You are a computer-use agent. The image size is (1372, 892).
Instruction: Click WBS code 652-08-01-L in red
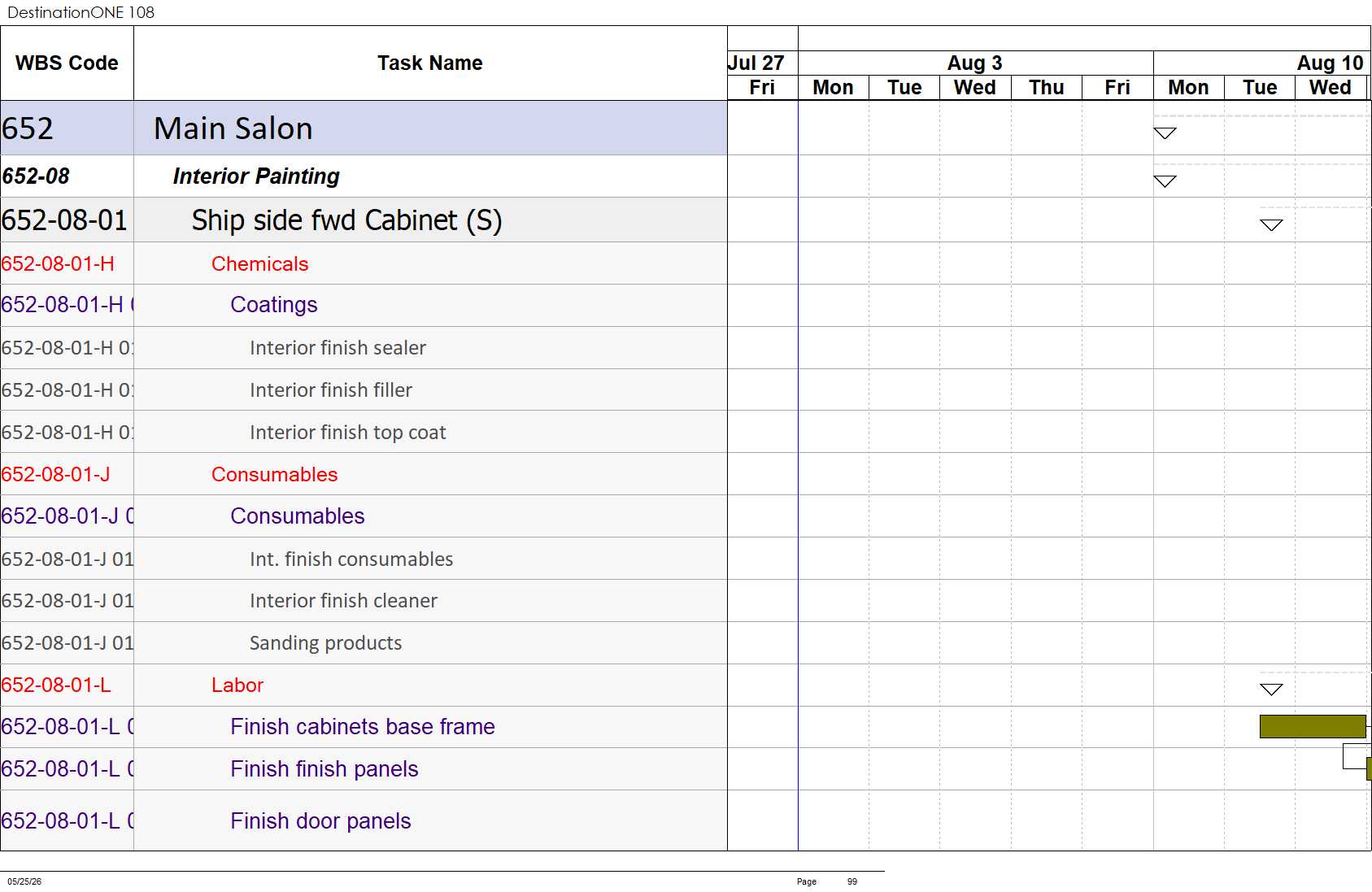pyautogui.click(x=67, y=685)
